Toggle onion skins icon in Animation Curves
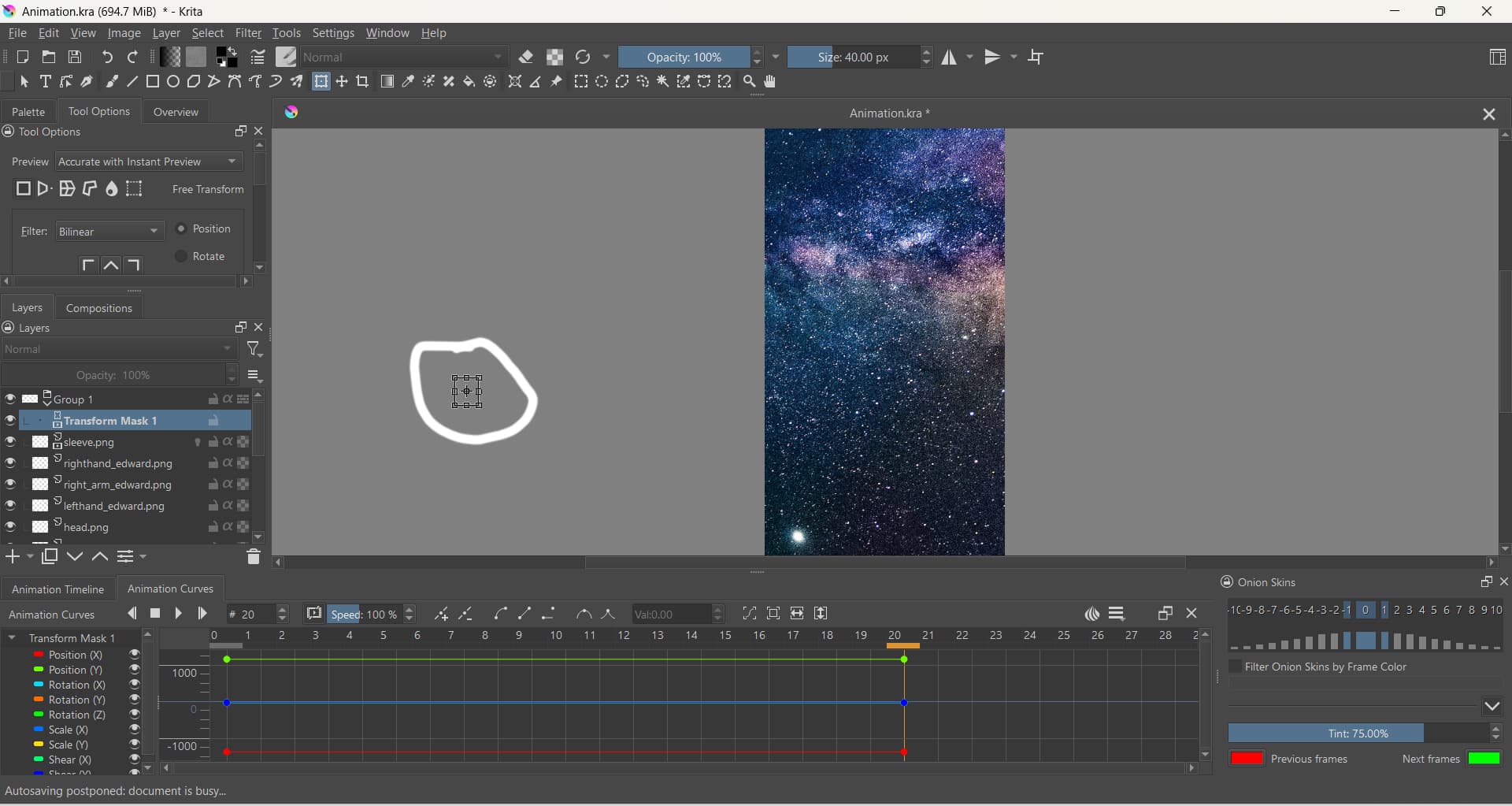Viewport: 1512px width, 806px height. coord(1091,615)
